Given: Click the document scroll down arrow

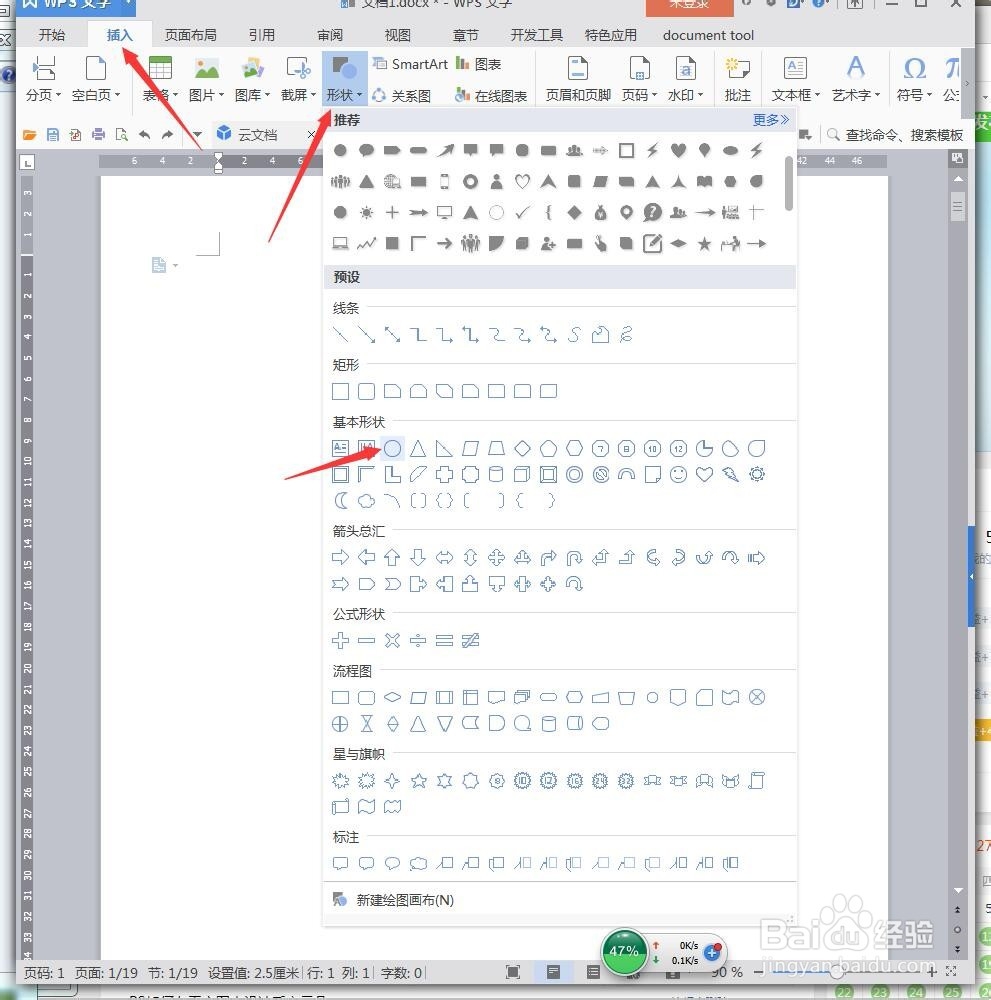Looking at the screenshot, I should pos(958,890).
